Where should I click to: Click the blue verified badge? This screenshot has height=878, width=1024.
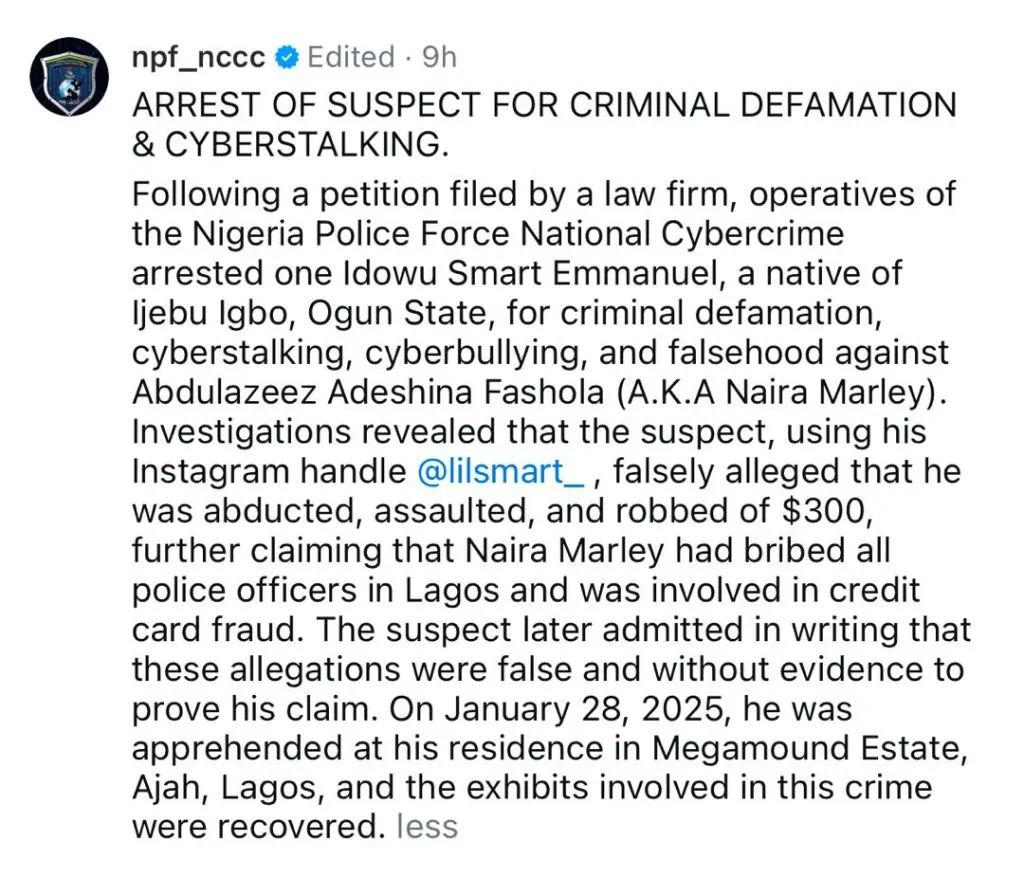pos(286,58)
